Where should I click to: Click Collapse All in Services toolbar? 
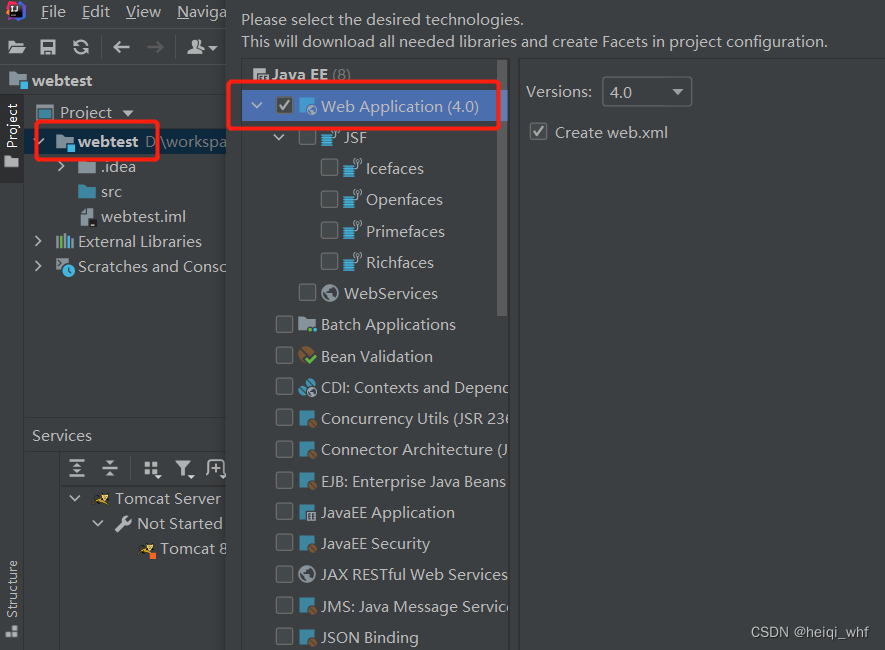tap(109, 468)
